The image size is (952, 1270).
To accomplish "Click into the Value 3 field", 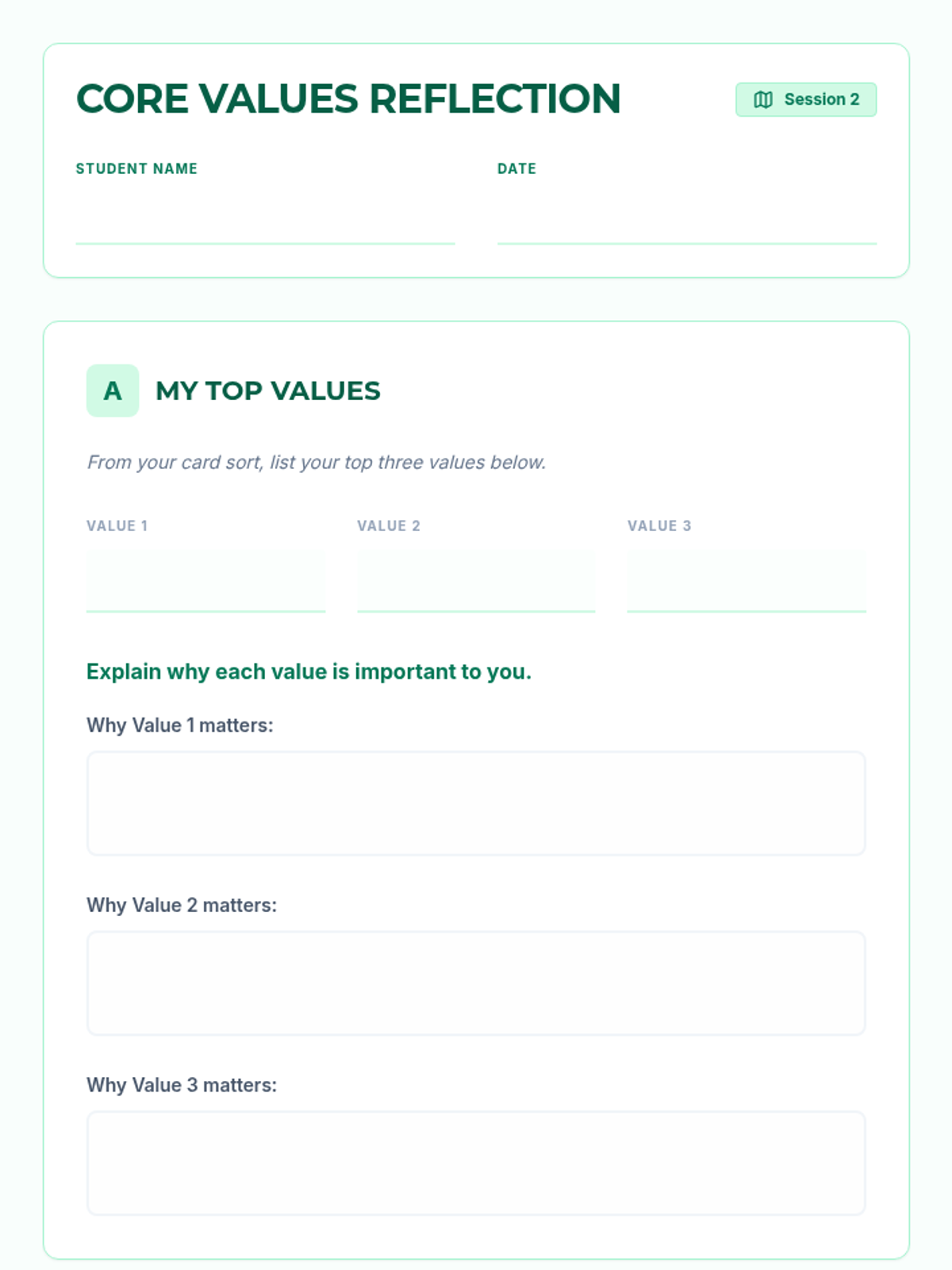I will pyautogui.click(x=746, y=583).
